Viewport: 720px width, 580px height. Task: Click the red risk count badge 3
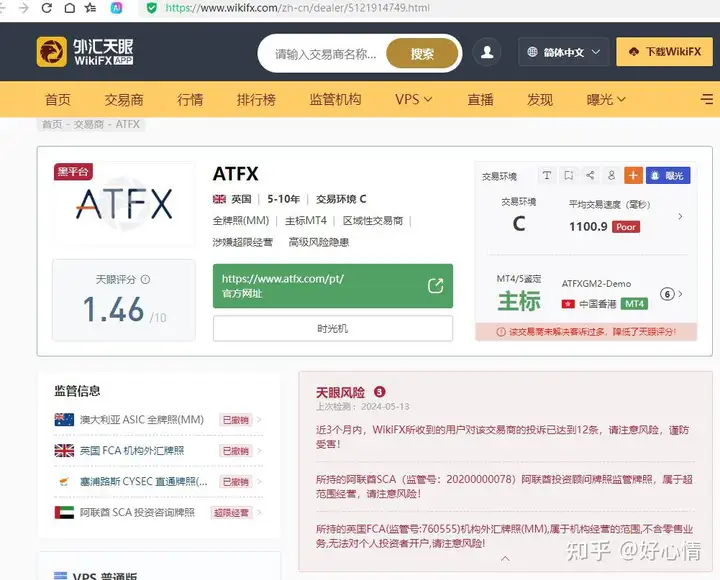(380, 392)
